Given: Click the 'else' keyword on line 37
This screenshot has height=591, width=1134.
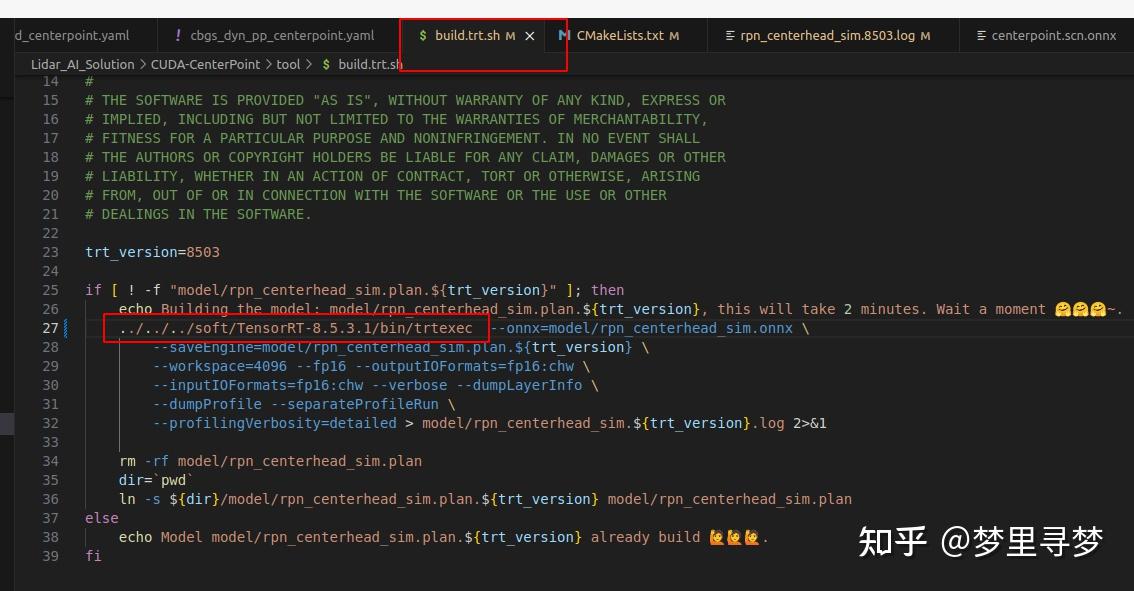Looking at the screenshot, I should pyautogui.click(x=102, y=518).
